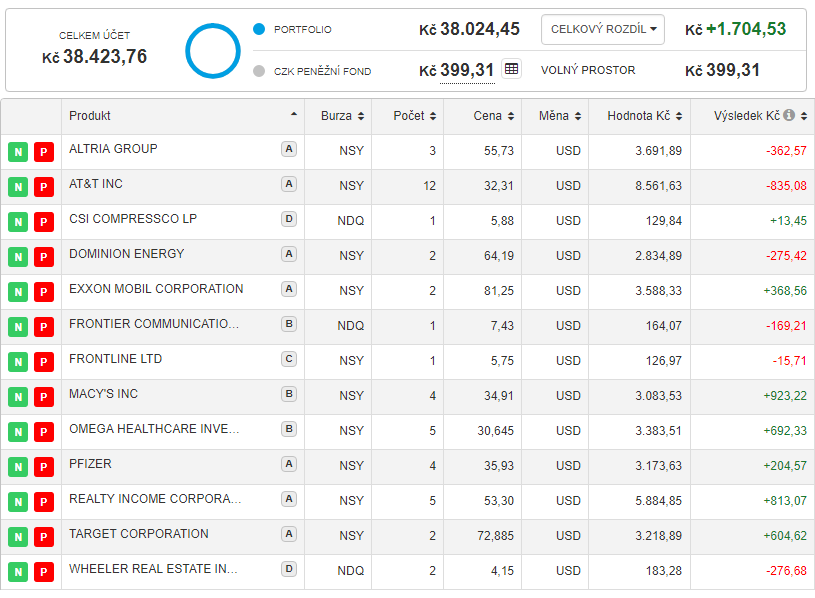Click the MACY'S INC result +923,22
This screenshot has height=598, width=815.
click(785, 396)
